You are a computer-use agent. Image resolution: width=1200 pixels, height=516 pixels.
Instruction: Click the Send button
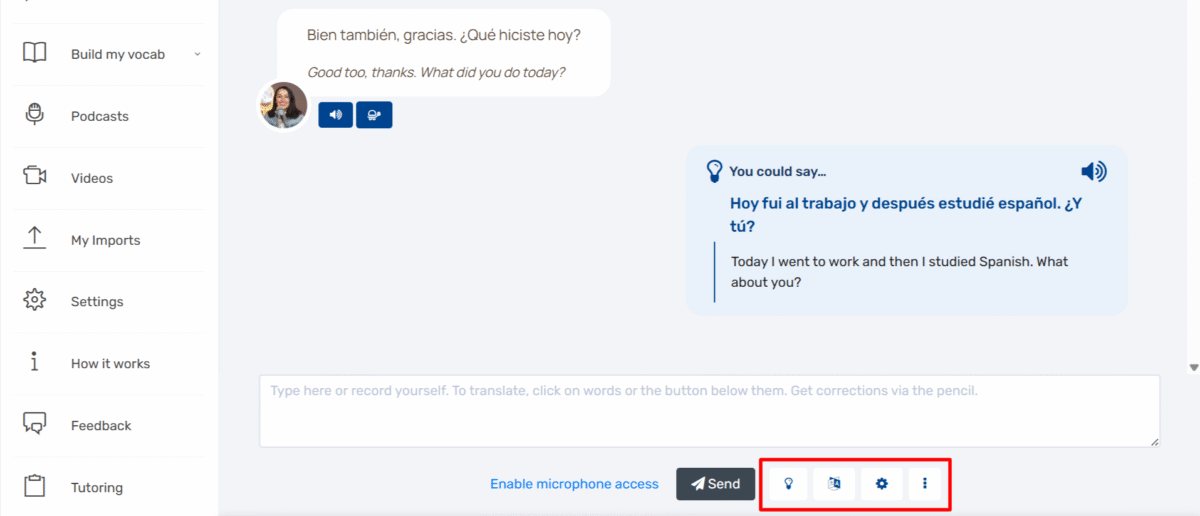[715, 484]
